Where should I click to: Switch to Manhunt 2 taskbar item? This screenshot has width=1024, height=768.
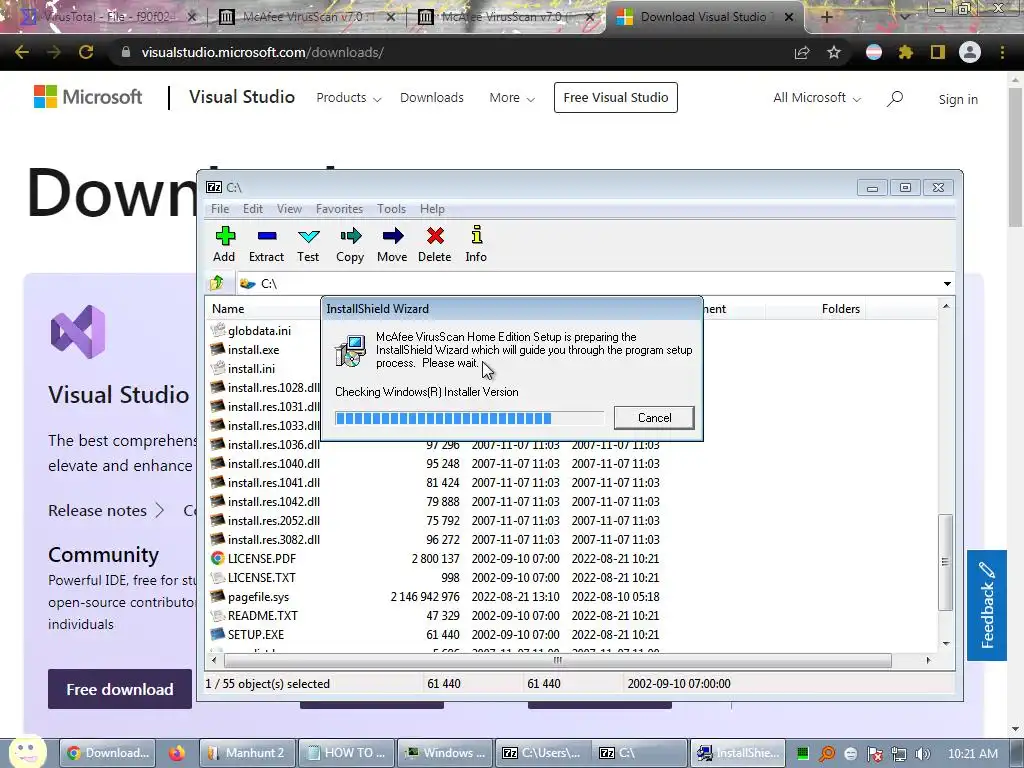pyautogui.click(x=247, y=753)
